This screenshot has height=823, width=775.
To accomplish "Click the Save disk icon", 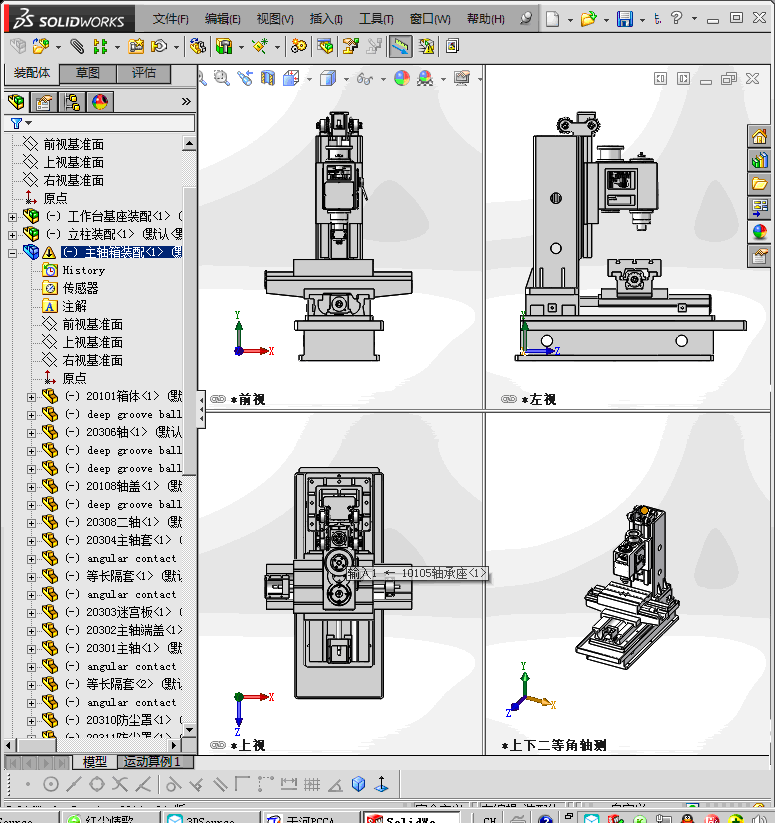I will click(624, 19).
